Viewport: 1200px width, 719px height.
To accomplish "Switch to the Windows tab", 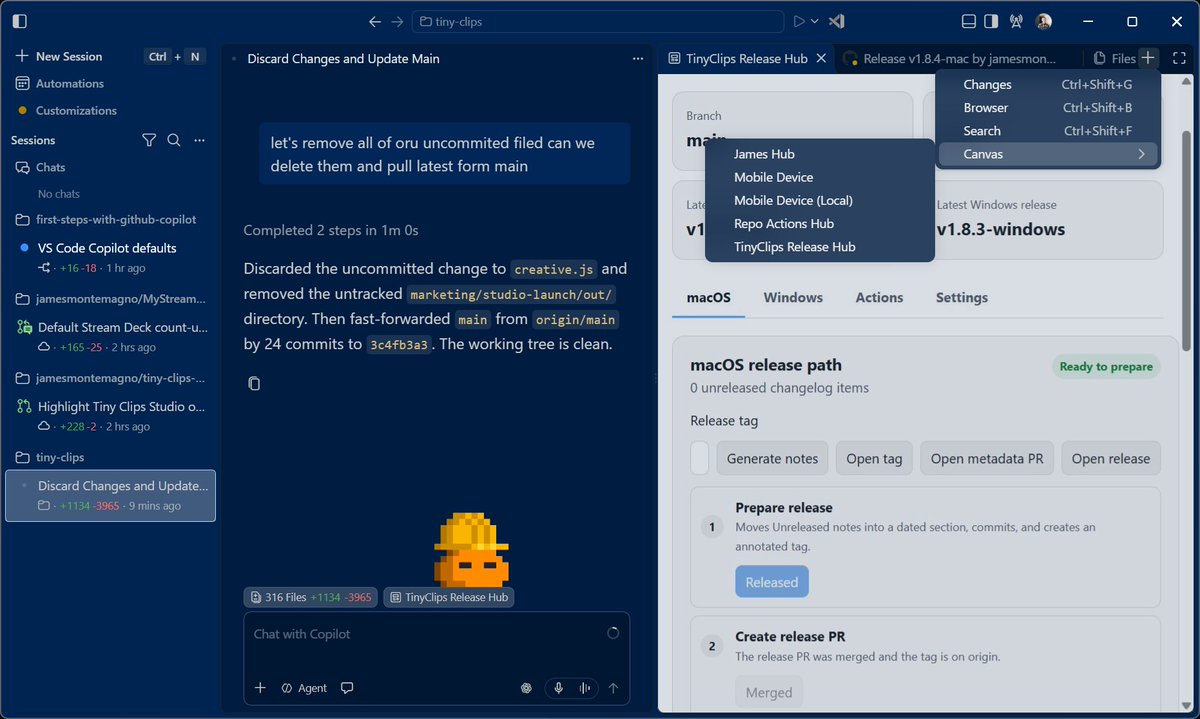I will (x=793, y=297).
